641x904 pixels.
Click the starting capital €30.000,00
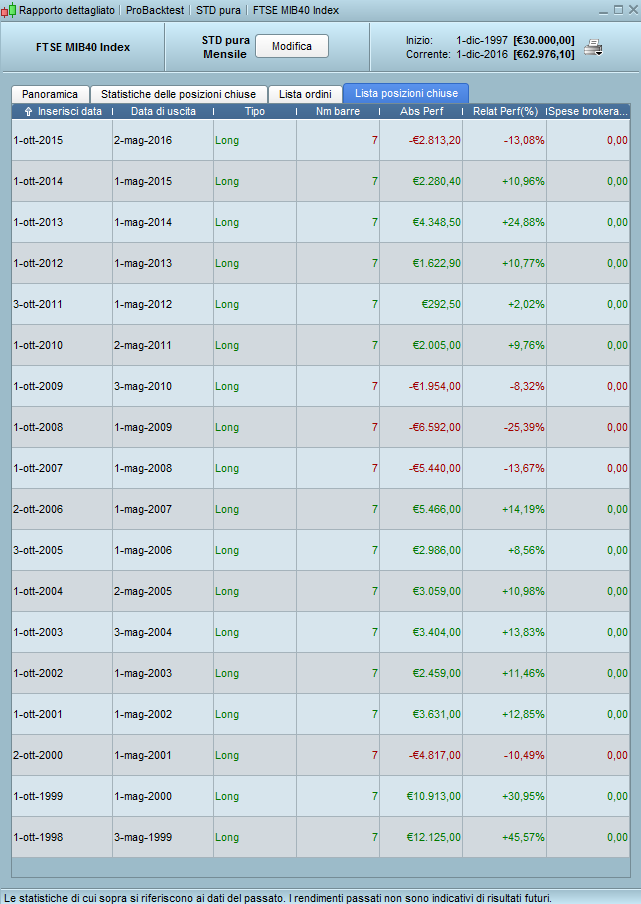(x=544, y=40)
